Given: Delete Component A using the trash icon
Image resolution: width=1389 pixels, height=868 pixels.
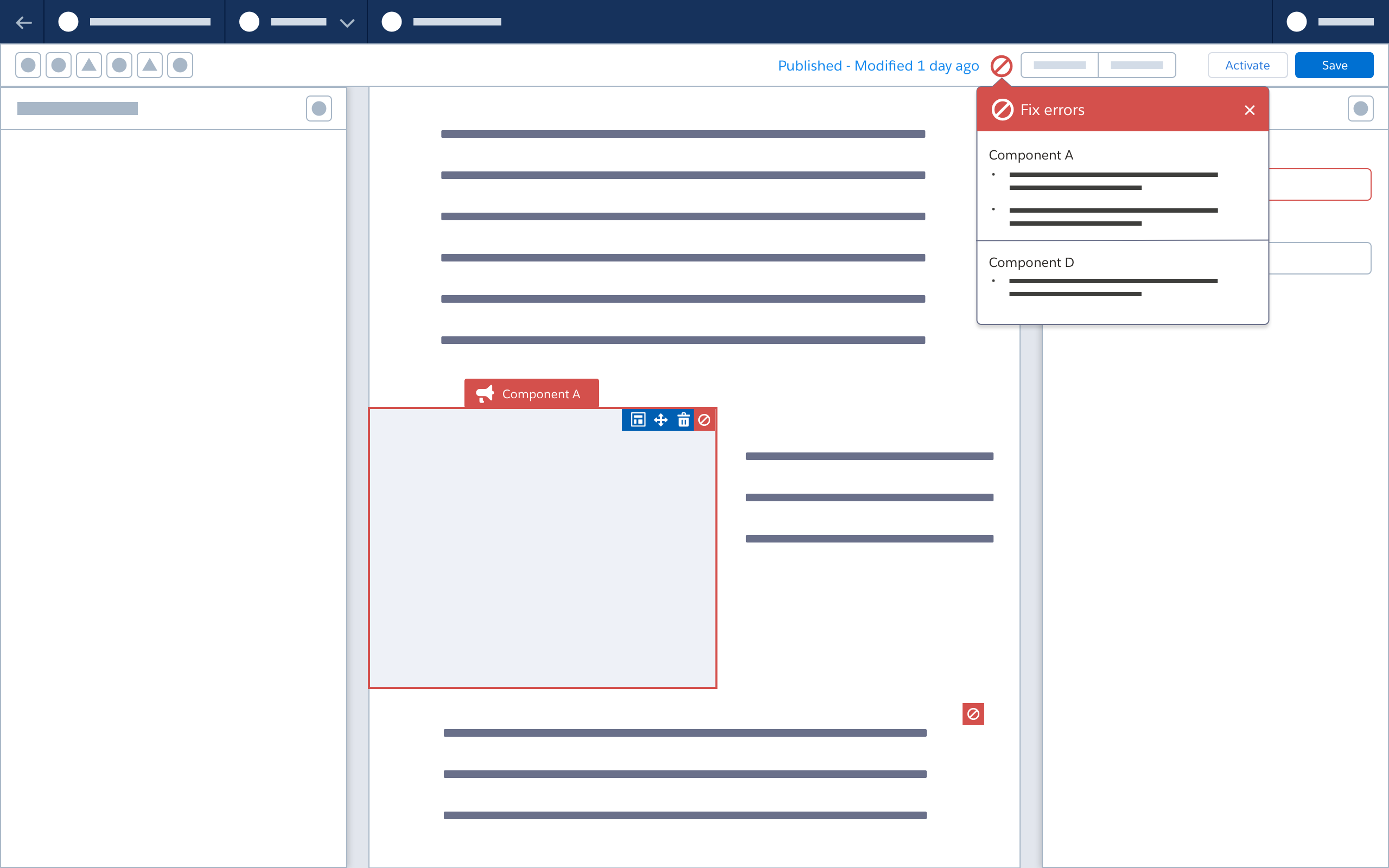Looking at the screenshot, I should [x=684, y=420].
